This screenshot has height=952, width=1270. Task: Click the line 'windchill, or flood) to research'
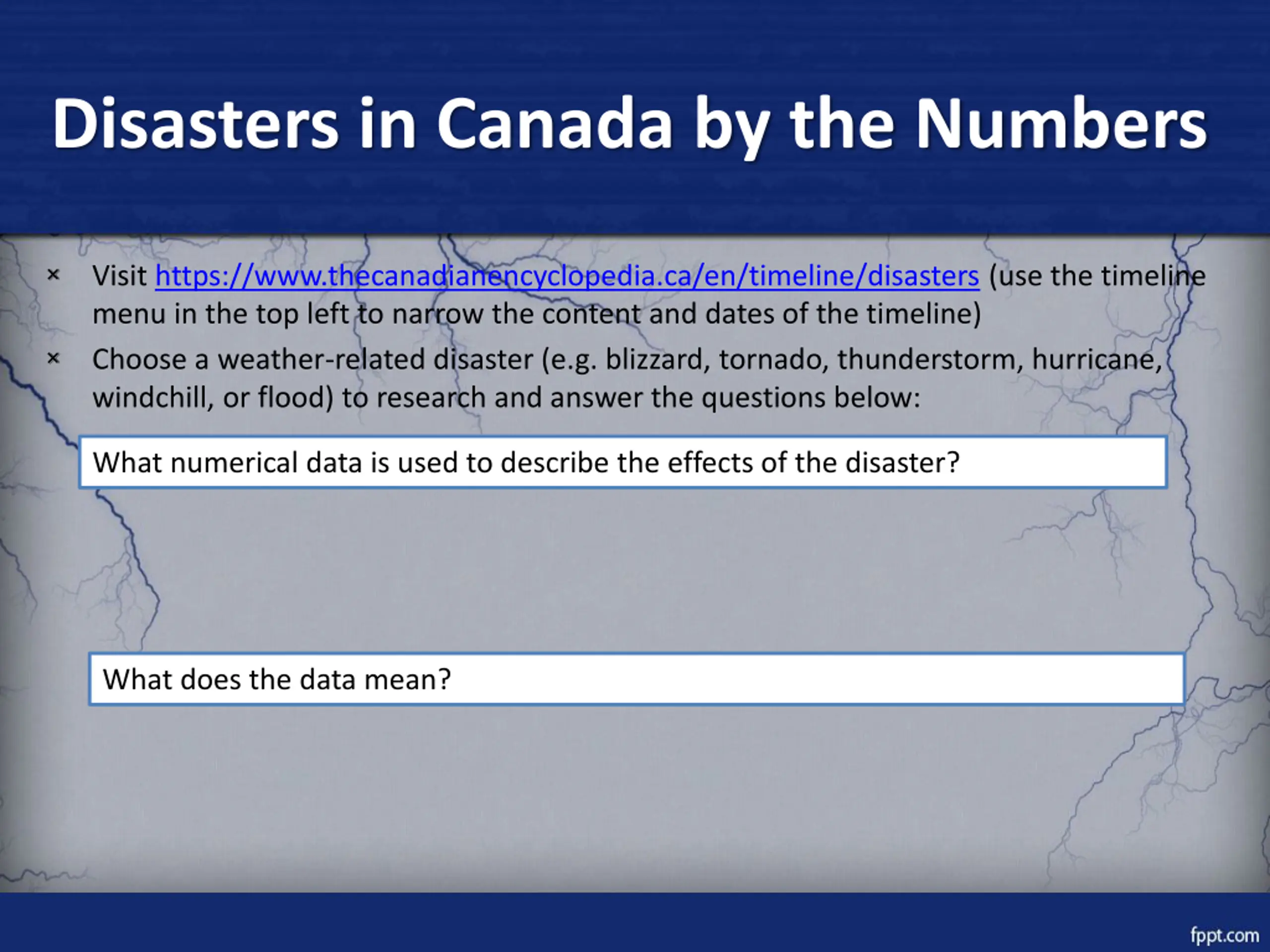[x=506, y=398]
